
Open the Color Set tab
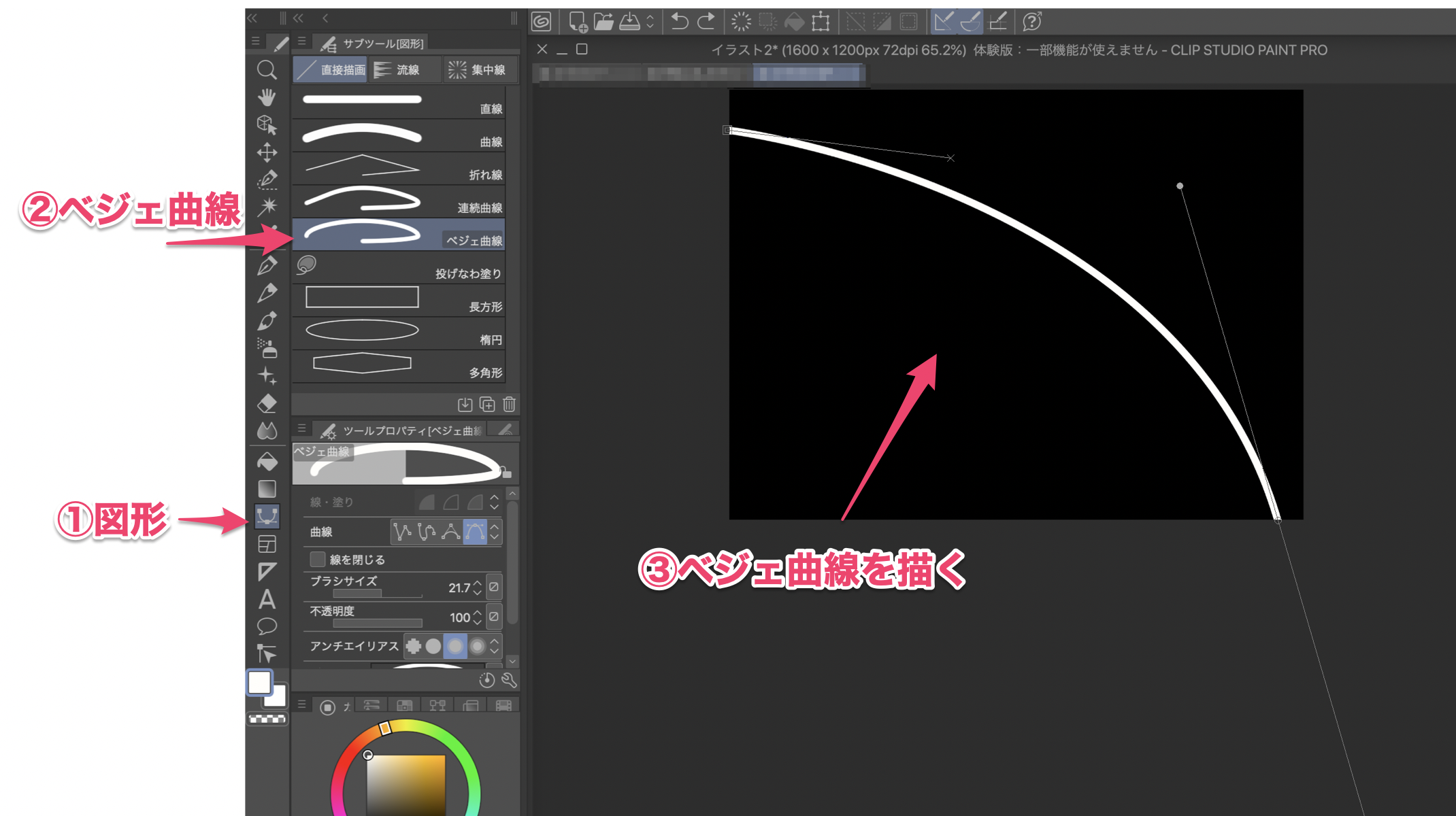pyautogui.click(x=404, y=705)
